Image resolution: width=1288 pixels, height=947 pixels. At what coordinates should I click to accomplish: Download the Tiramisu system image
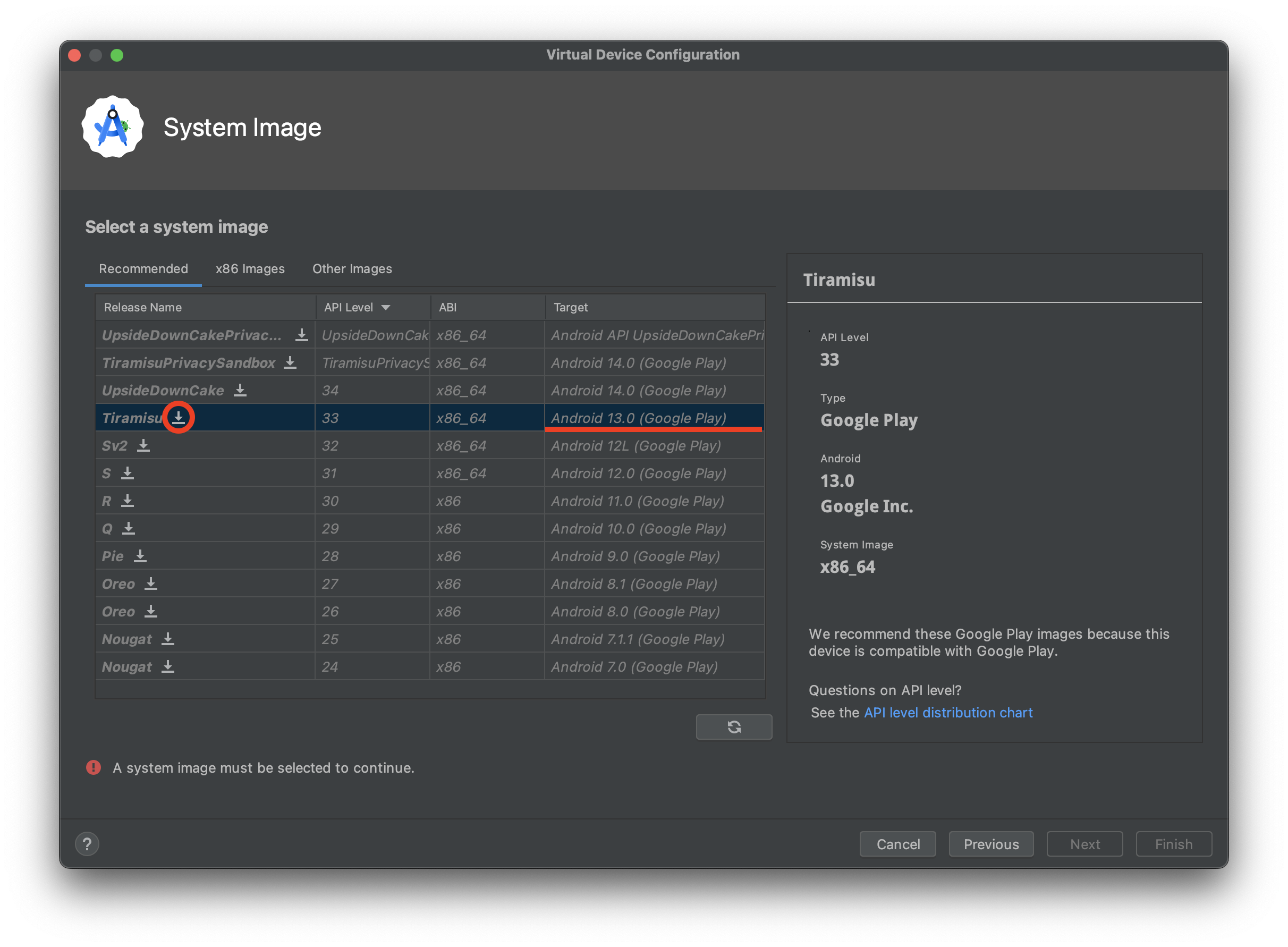click(179, 417)
